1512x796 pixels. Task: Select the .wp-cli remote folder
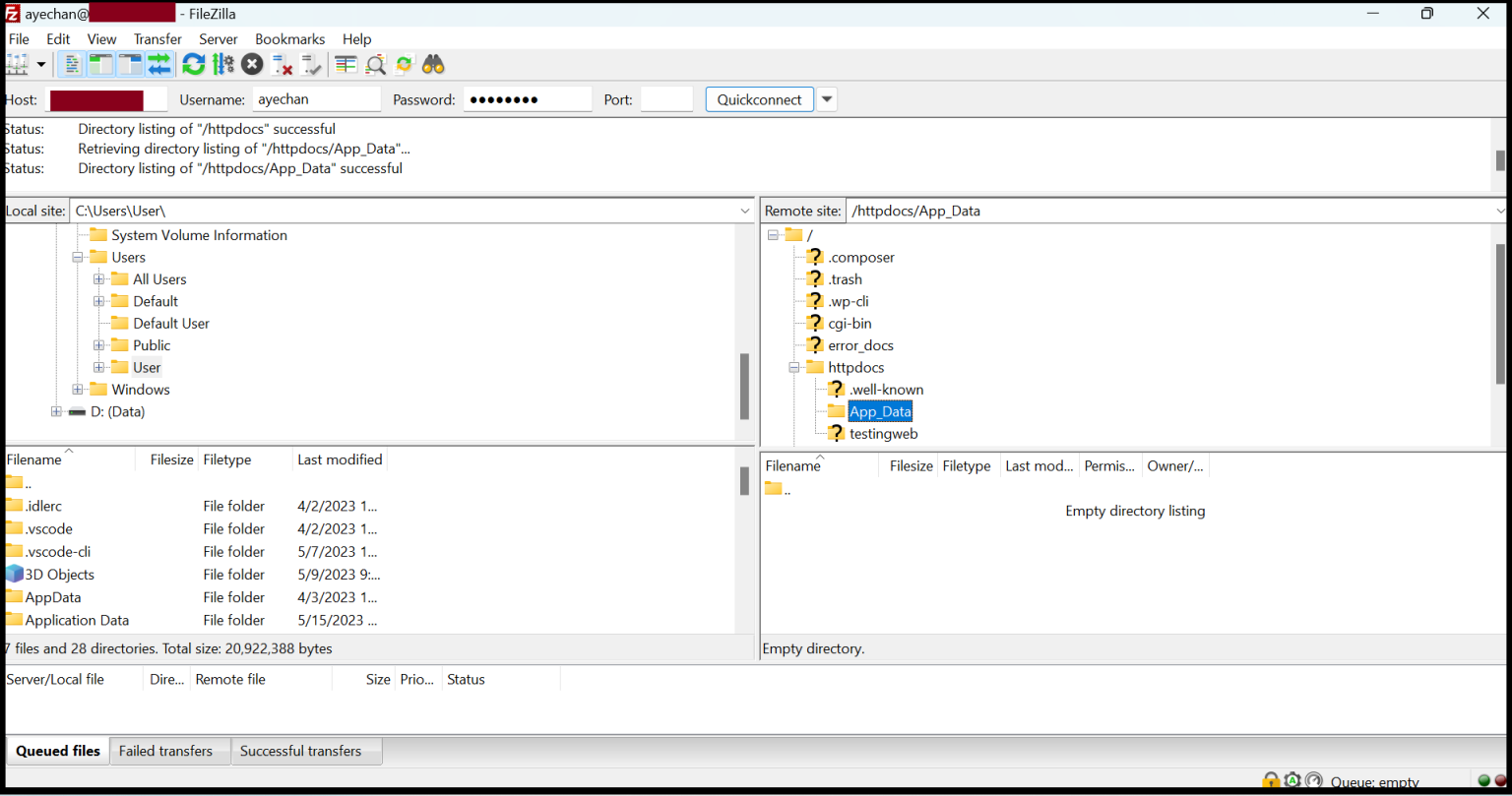point(848,301)
